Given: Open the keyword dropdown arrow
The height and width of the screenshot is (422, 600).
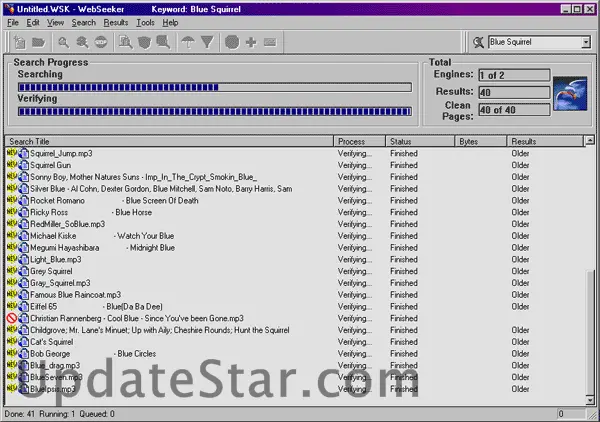Looking at the screenshot, I should tap(586, 42).
